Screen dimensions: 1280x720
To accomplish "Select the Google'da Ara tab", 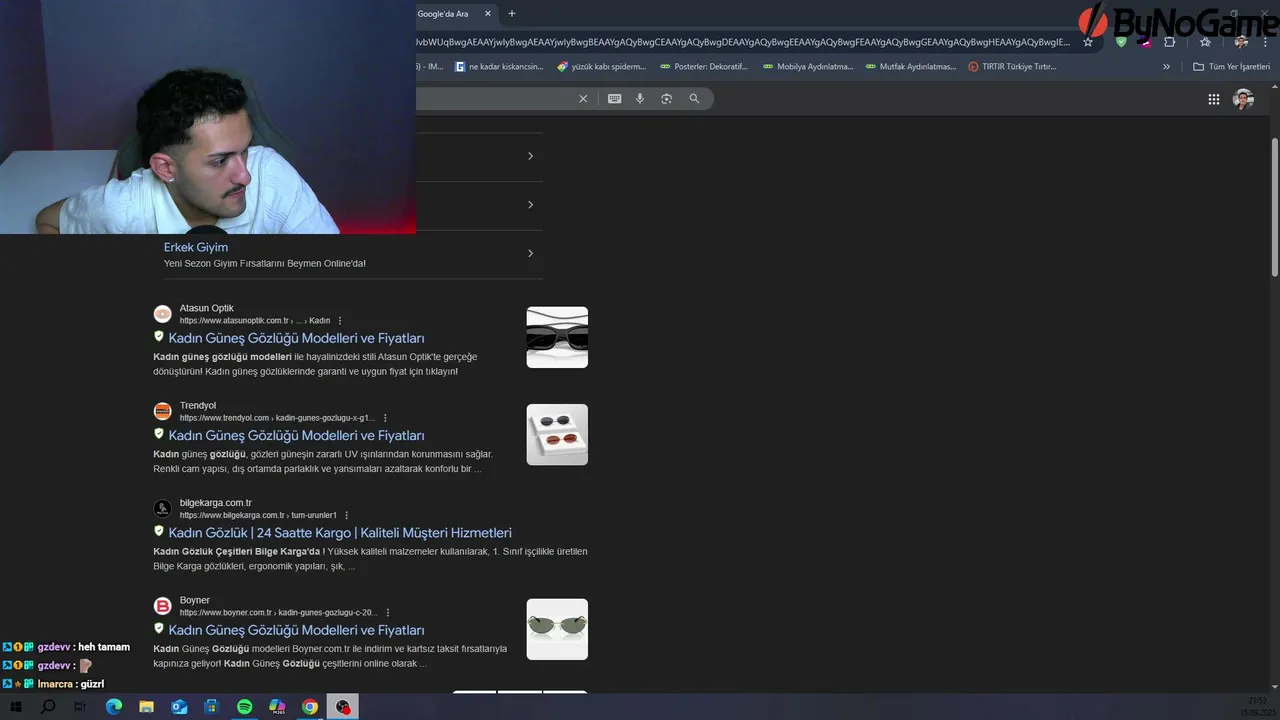I will click(x=448, y=14).
